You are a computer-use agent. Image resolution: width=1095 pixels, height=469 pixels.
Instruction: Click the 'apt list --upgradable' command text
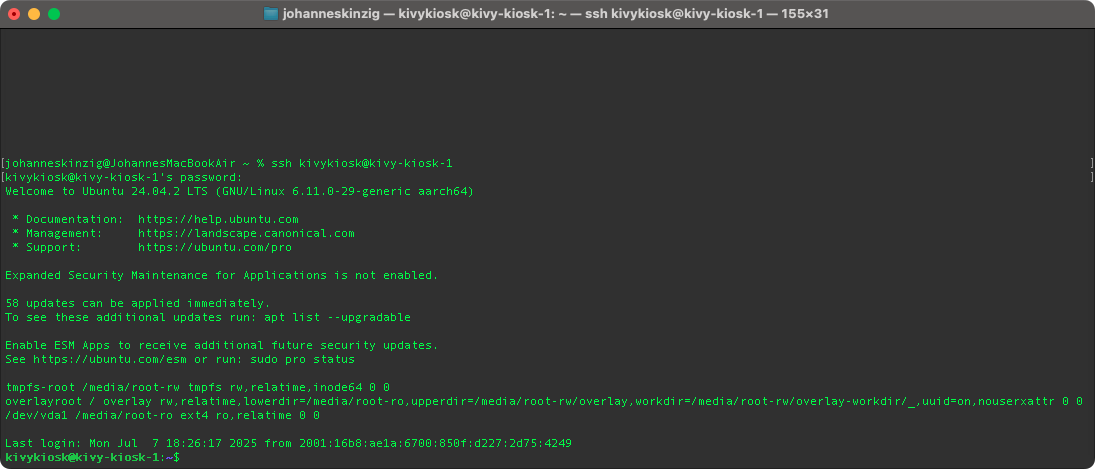[337, 318]
